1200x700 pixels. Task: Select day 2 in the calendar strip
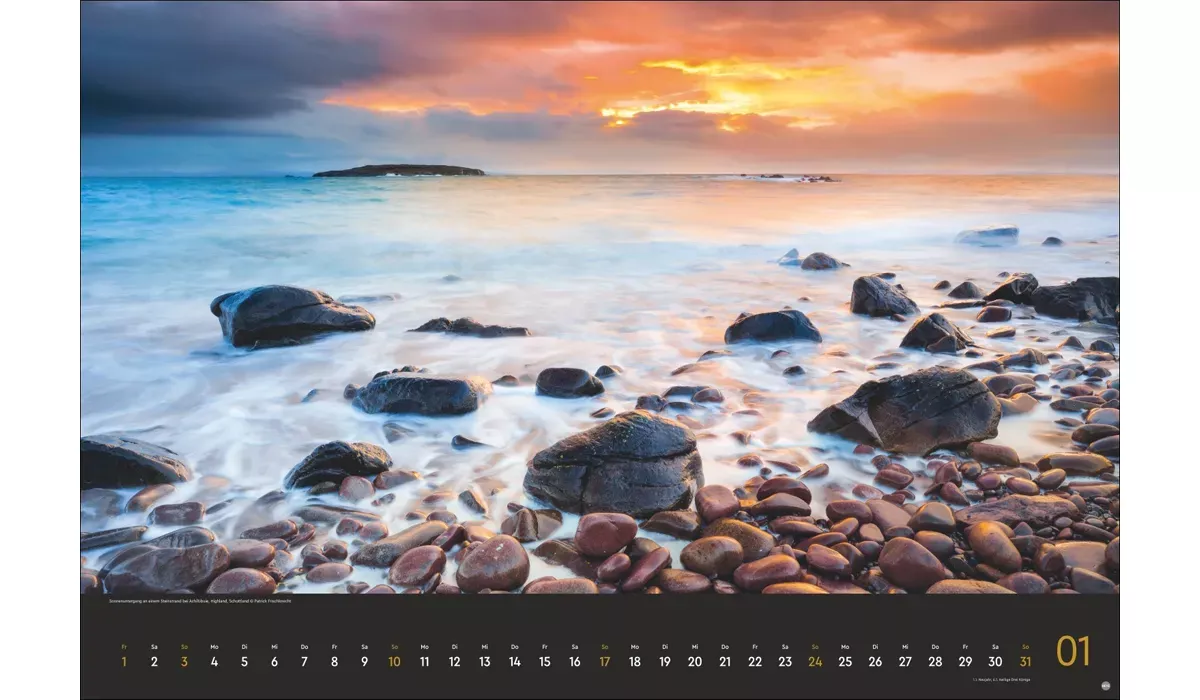(x=154, y=656)
